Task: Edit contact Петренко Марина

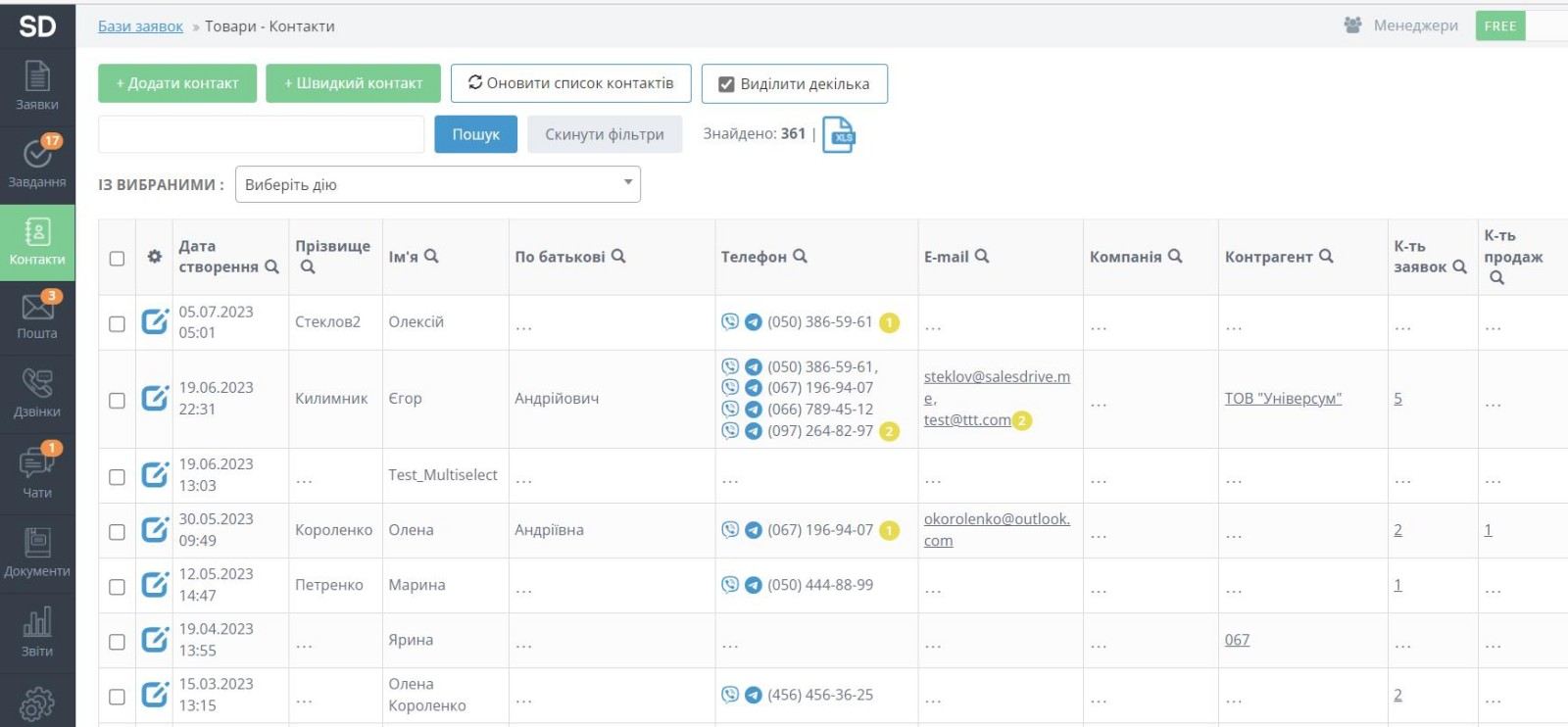Action: pos(155,585)
